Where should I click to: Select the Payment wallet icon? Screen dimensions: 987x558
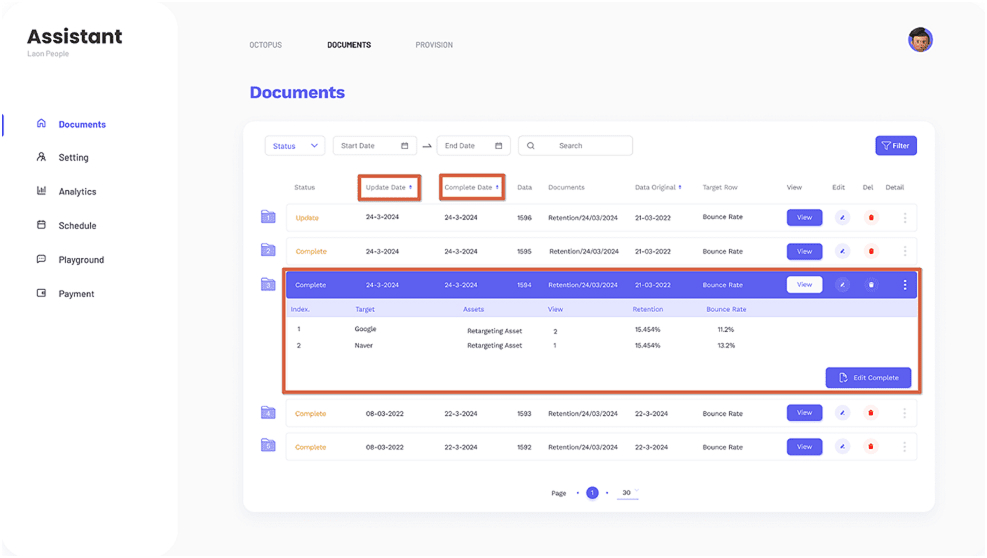[x=42, y=293]
